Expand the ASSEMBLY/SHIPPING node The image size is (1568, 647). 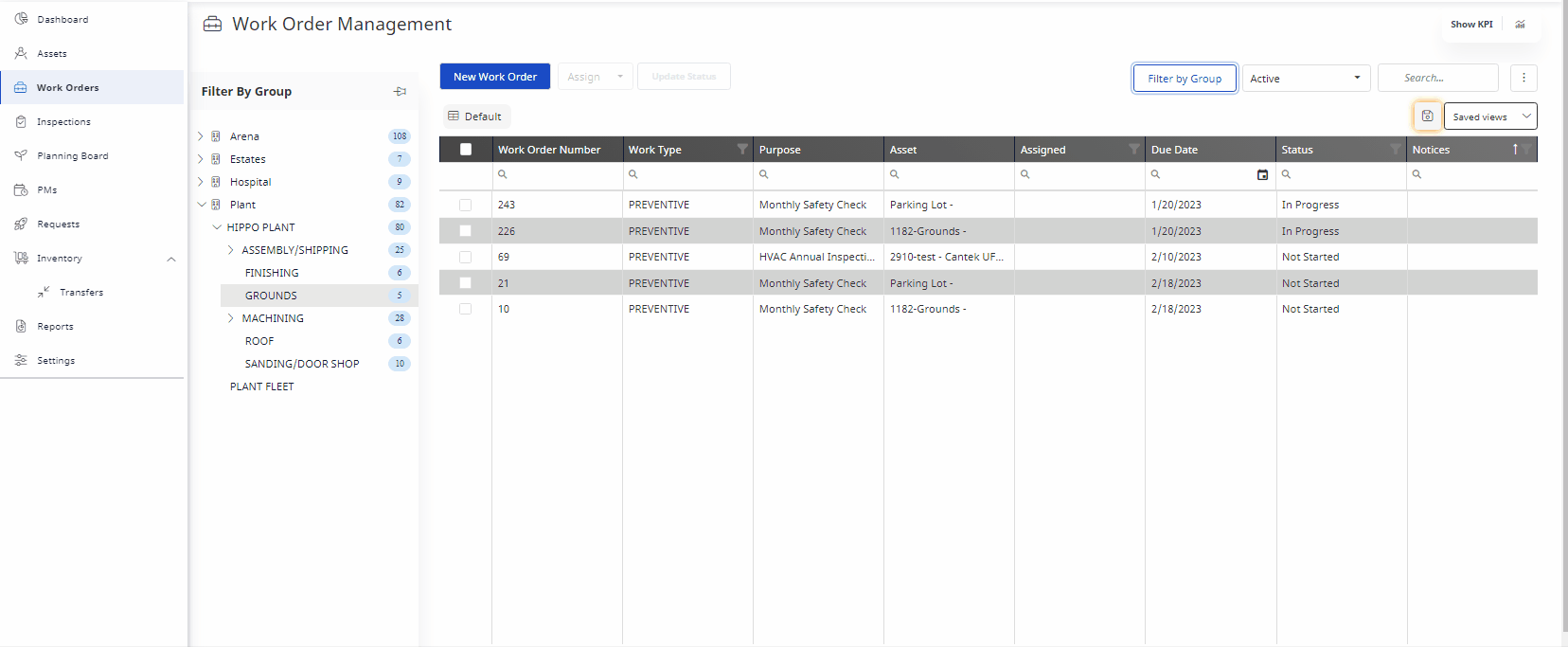pos(231,250)
